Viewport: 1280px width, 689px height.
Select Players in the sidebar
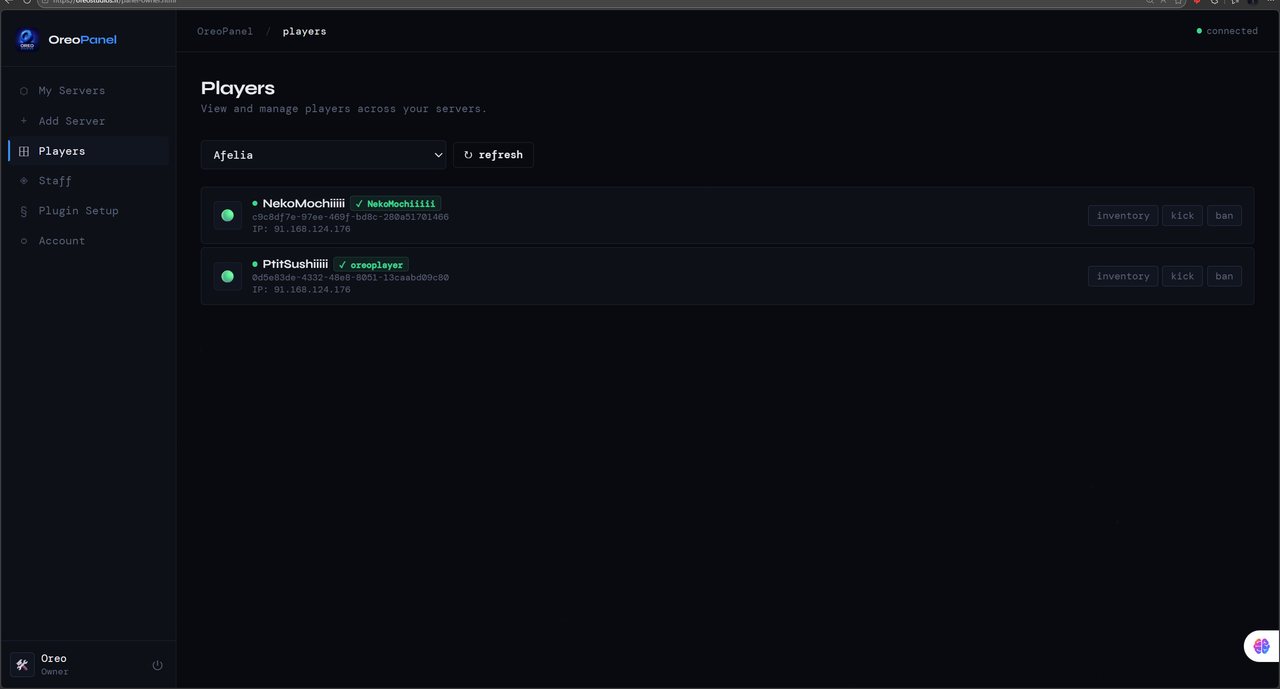[x=88, y=151]
